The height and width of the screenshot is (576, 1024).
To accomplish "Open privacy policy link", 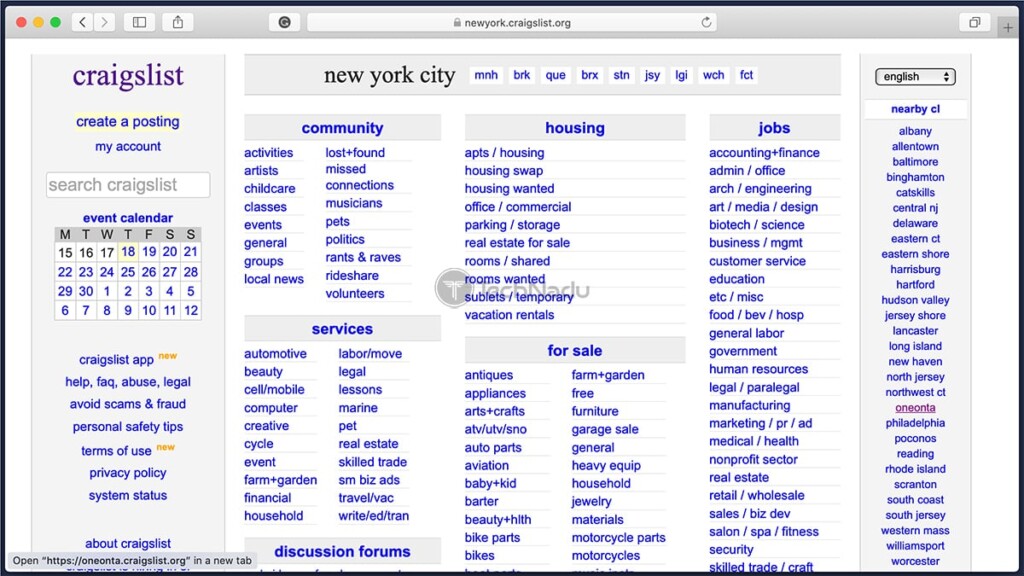I will 128,473.
